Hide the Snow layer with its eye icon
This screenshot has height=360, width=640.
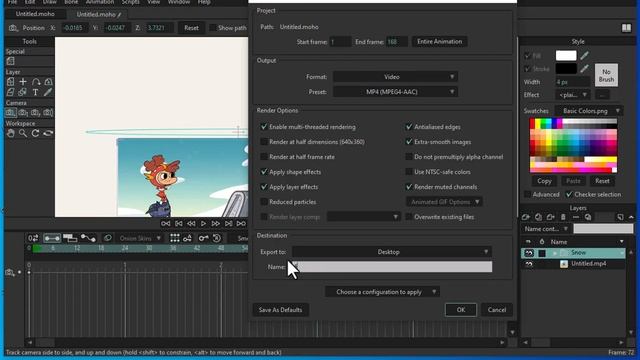coord(529,253)
